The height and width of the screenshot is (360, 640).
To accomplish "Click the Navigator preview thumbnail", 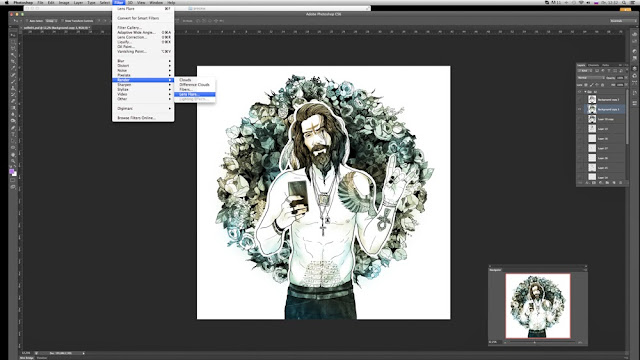I will (538, 306).
